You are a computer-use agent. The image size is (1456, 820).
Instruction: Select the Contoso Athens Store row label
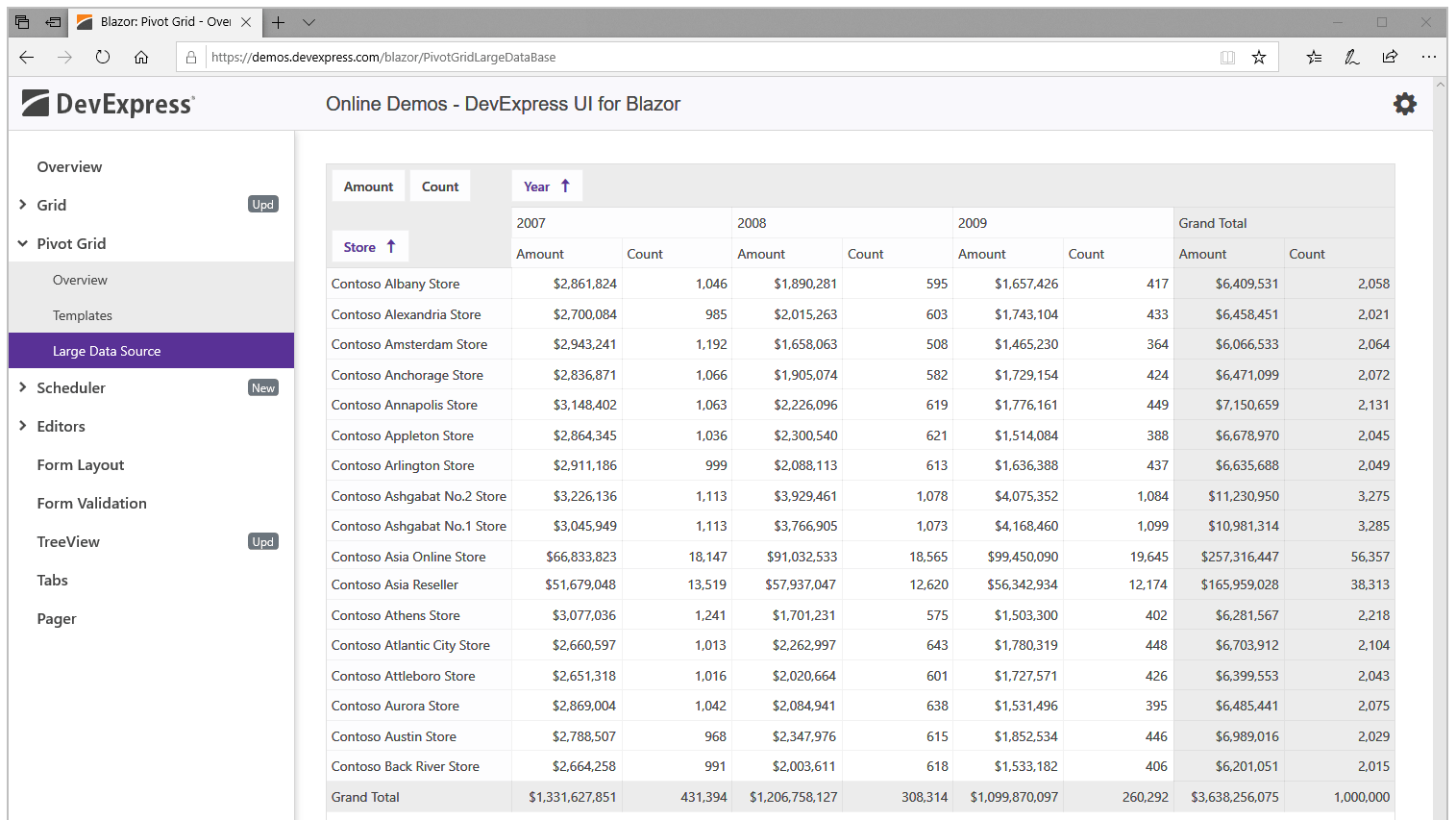[396, 615]
